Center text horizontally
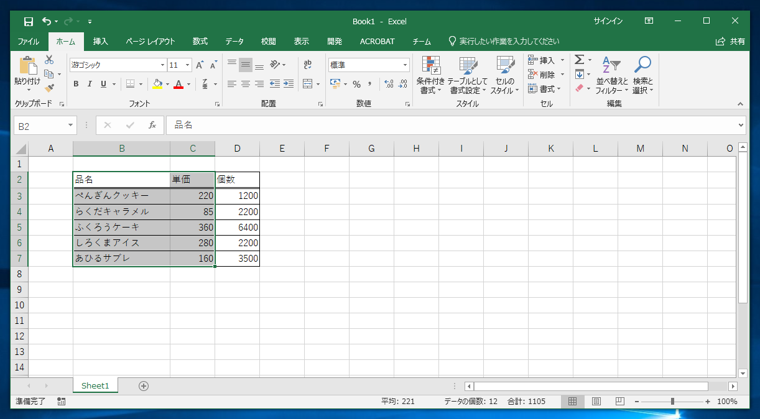 click(x=245, y=84)
